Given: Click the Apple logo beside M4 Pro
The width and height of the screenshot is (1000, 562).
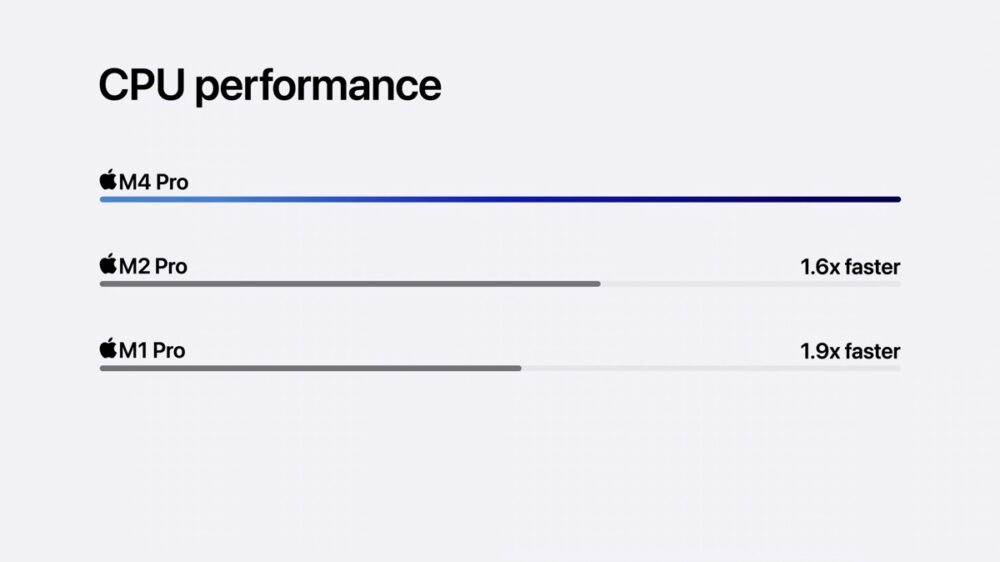Looking at the screenshot, I should 108,181.
